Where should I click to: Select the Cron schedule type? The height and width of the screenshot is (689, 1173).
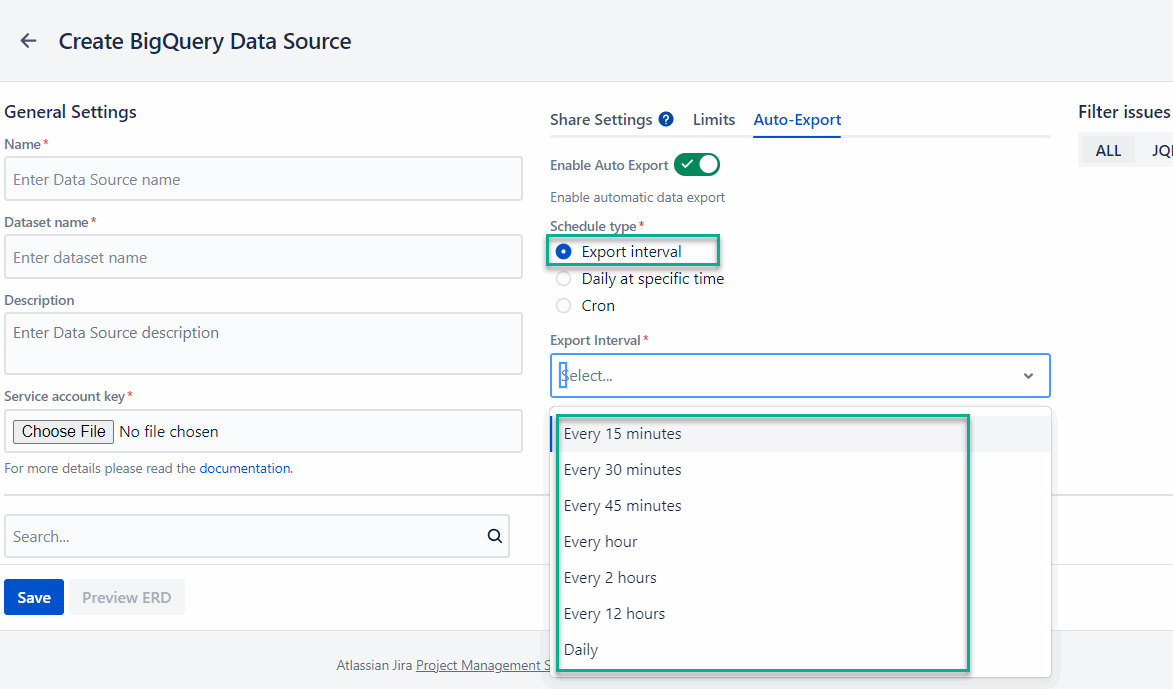tap(564, 306)
